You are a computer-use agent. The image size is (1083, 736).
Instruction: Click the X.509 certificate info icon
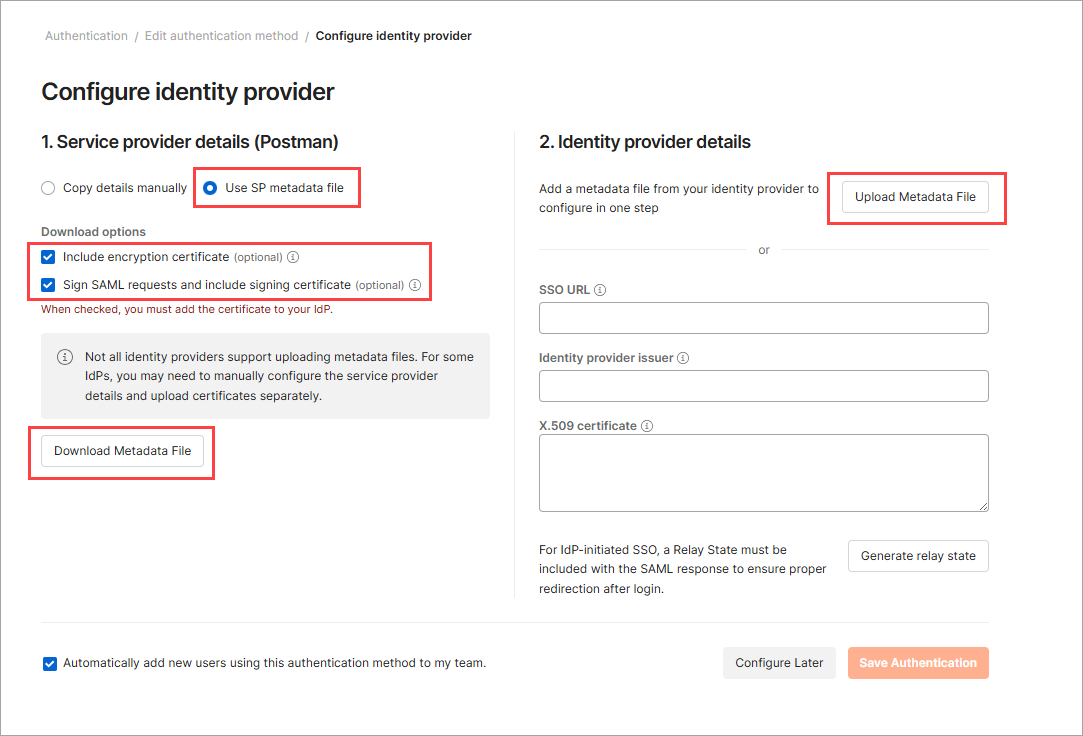coord(646,426)
